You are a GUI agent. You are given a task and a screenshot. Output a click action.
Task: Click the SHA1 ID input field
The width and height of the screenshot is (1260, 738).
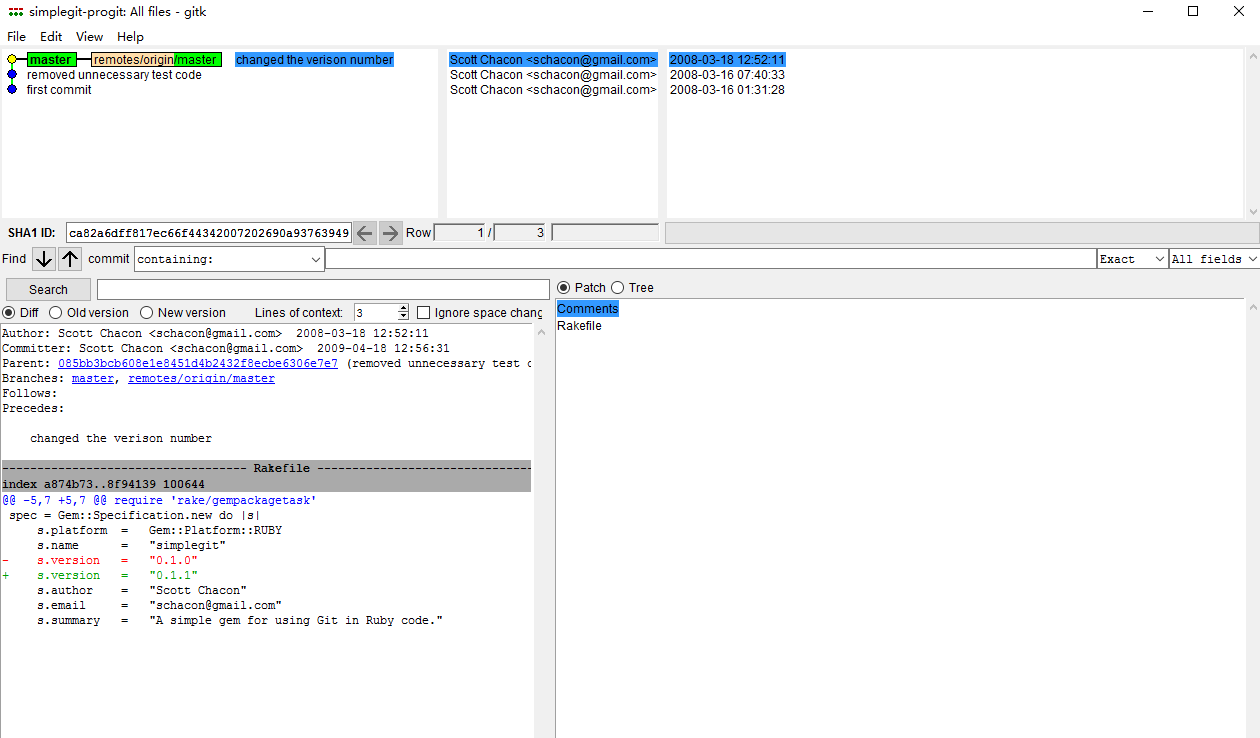[209, 233]
